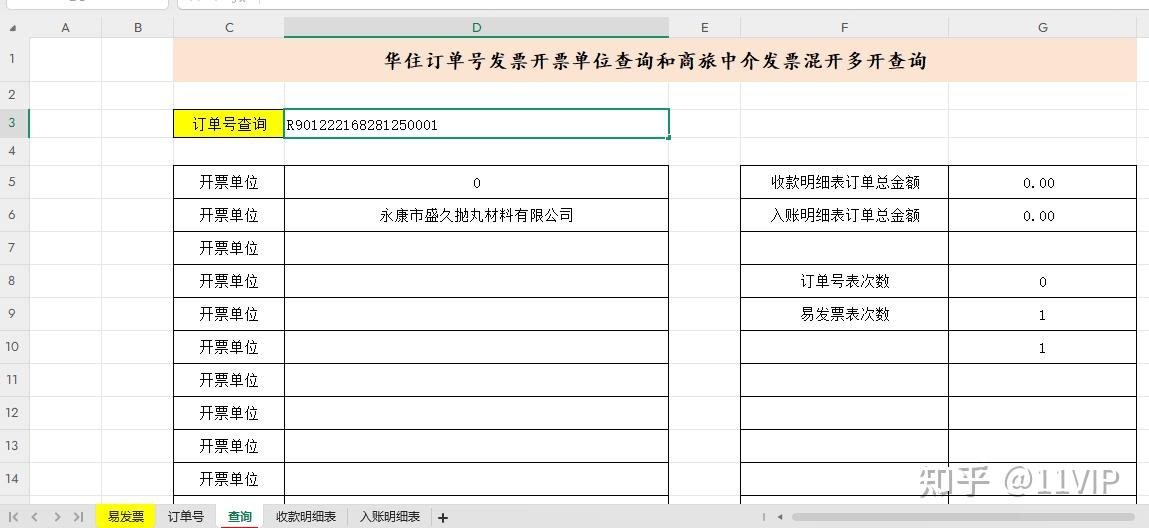Select column G header
The width and height of the screenshot is (1149, 528).
[x=1043, y=28]
